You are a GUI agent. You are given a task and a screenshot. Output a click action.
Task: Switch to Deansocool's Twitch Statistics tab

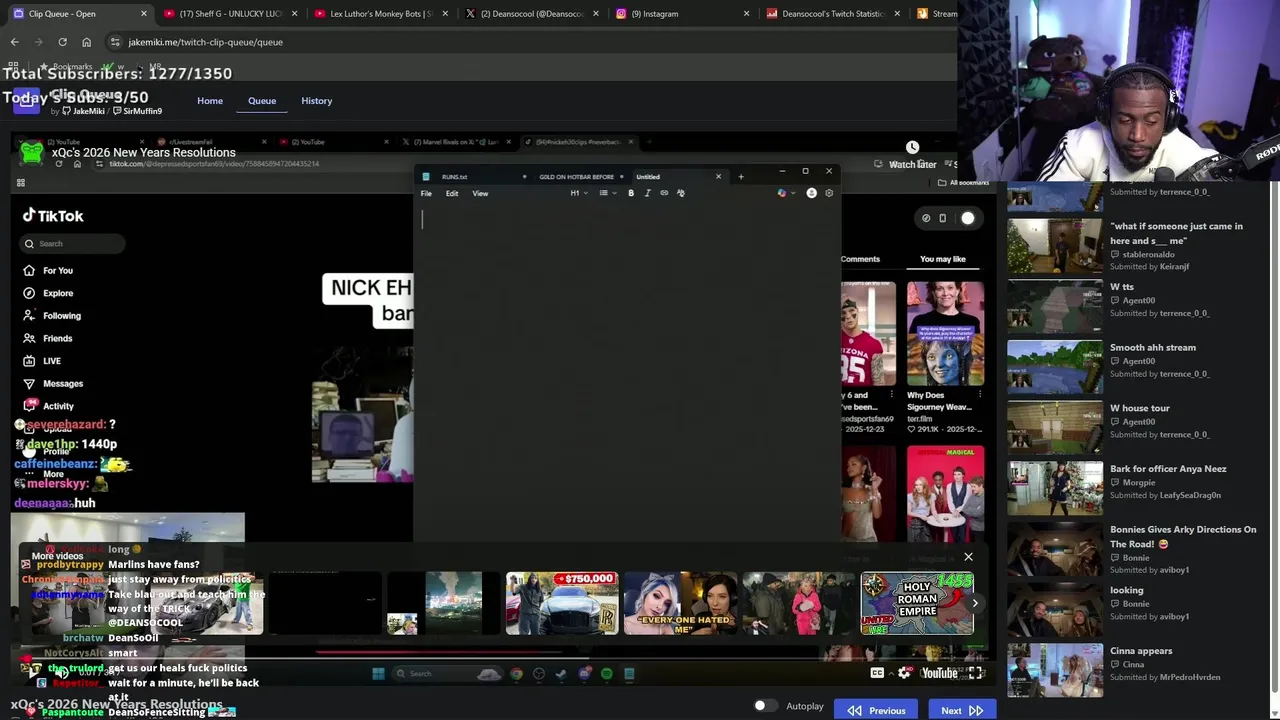834,14
